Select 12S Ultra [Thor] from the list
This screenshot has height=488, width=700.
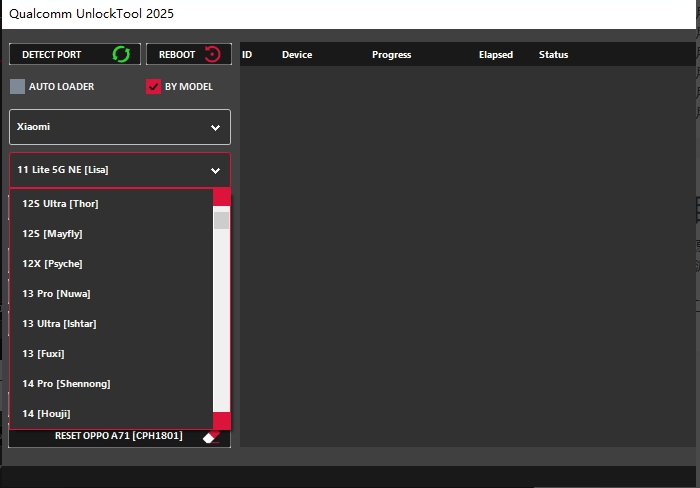pyautogui.click(x=111, y=204)
